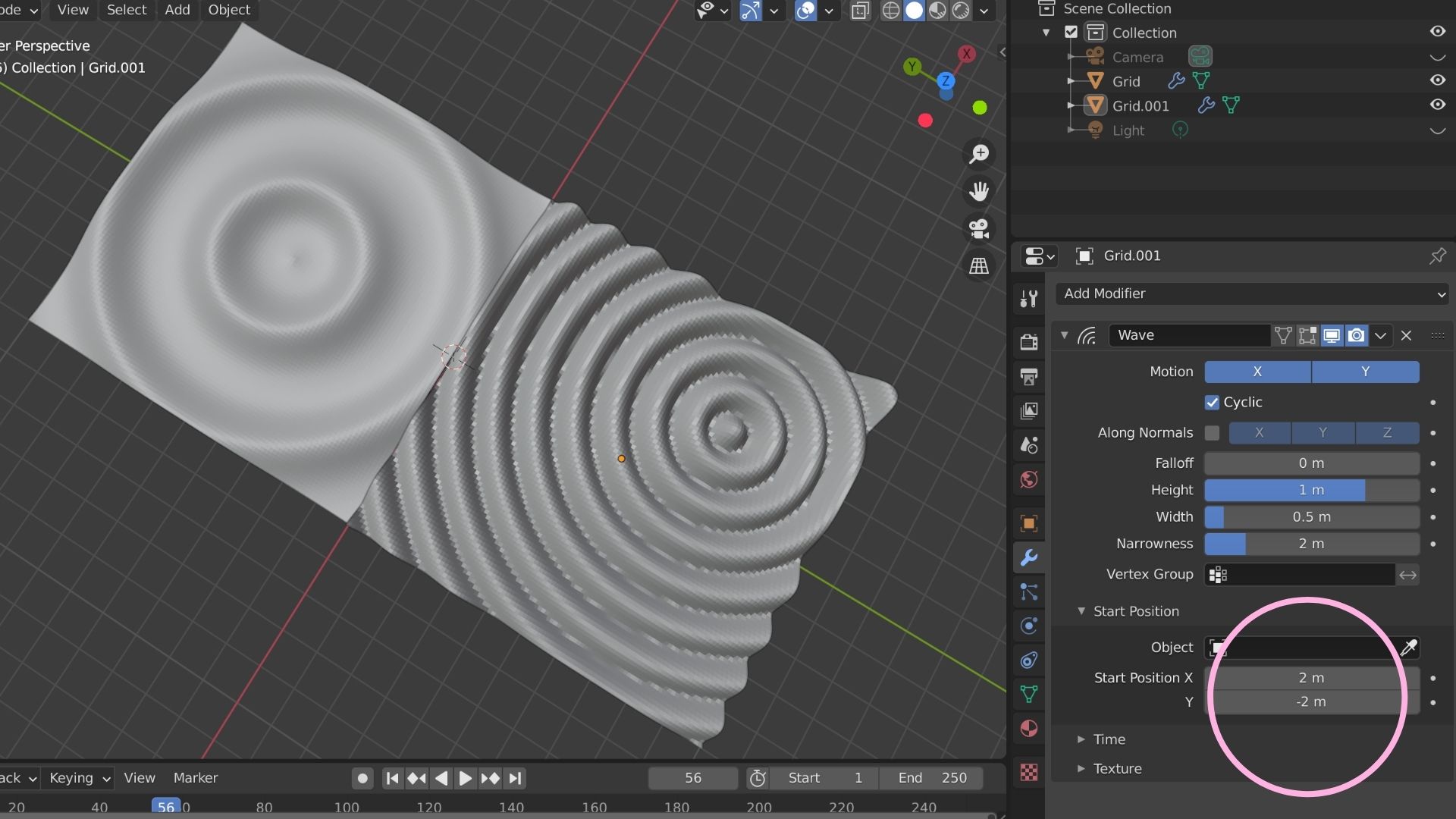Uncheck the Cyclic option in Wave modifier
The image size is (1456, 819).
pos(1211,402)
